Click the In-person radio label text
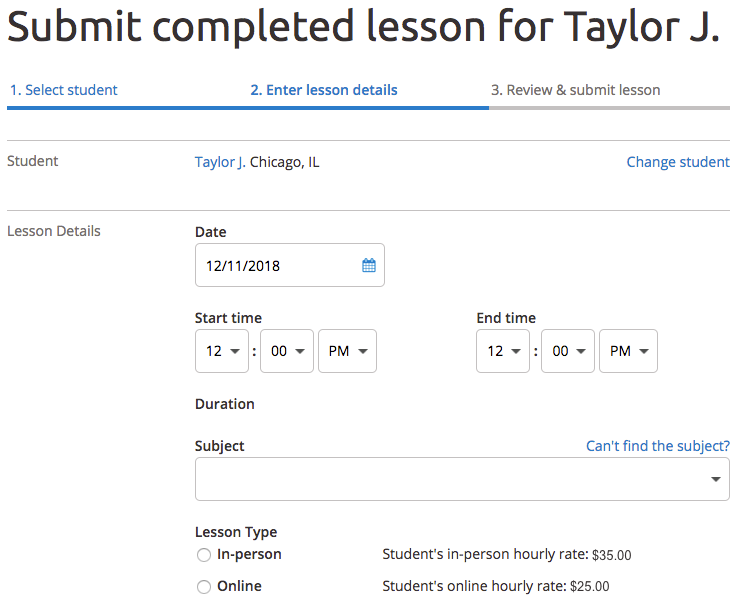The image size is (745, 613). click(249, 555)
